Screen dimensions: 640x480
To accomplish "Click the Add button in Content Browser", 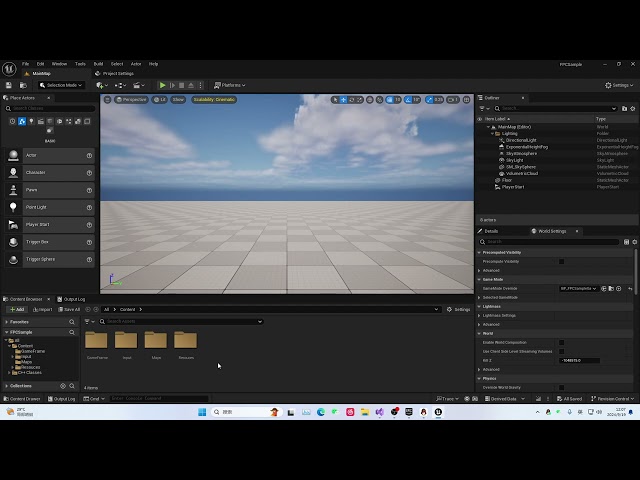I will pyautogui.click(x=17, y=309).
